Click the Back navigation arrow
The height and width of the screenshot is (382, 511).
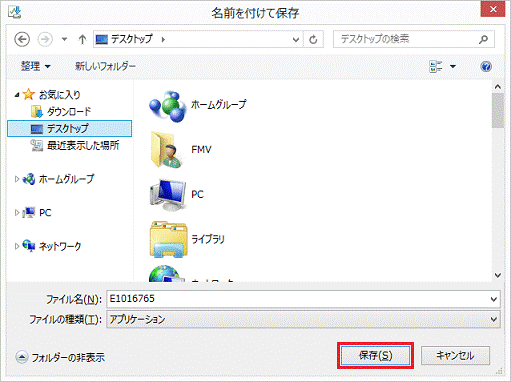pyautogui.click(x=22, y=39)
